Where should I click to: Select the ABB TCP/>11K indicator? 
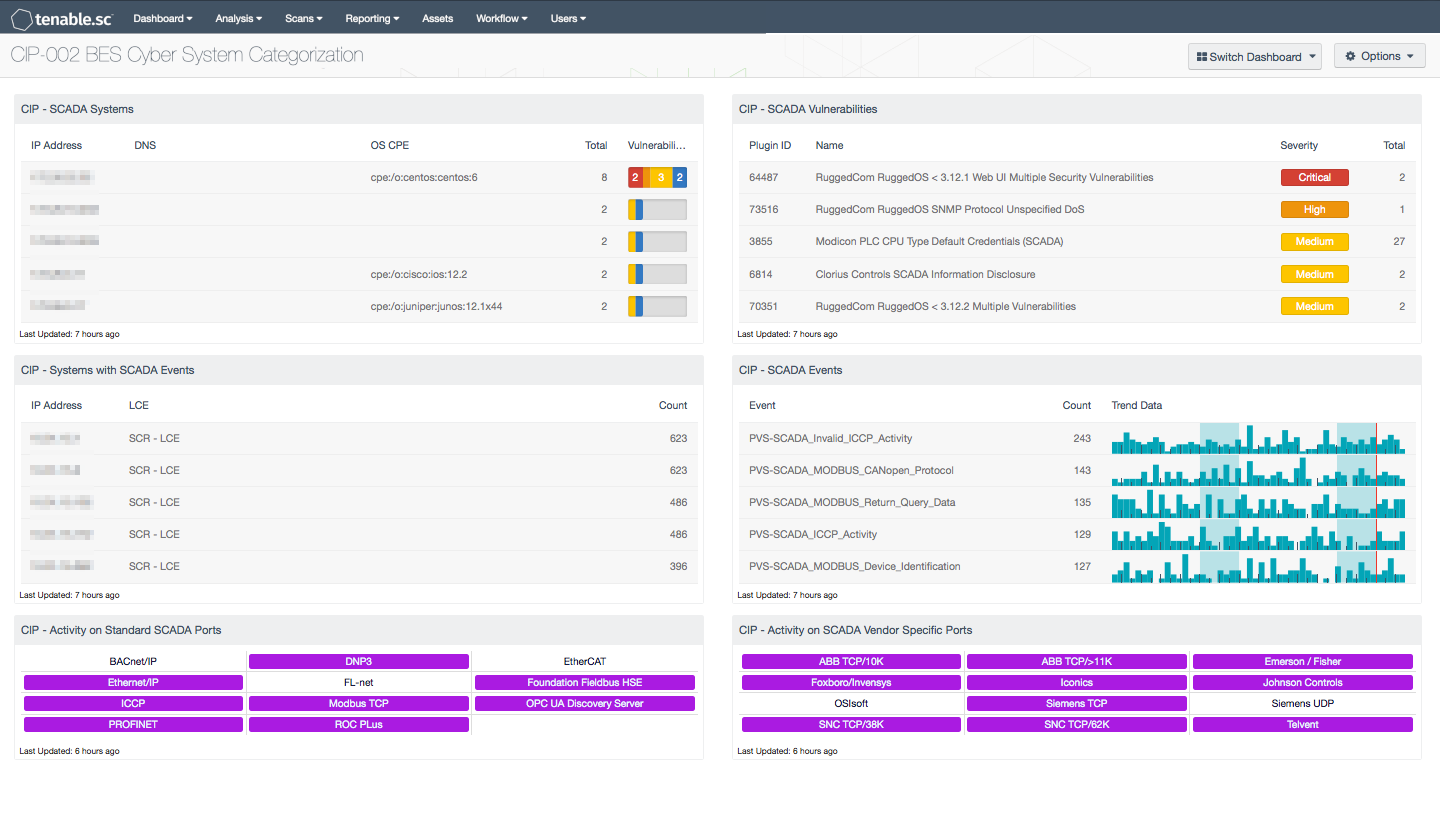[1077, 662]
